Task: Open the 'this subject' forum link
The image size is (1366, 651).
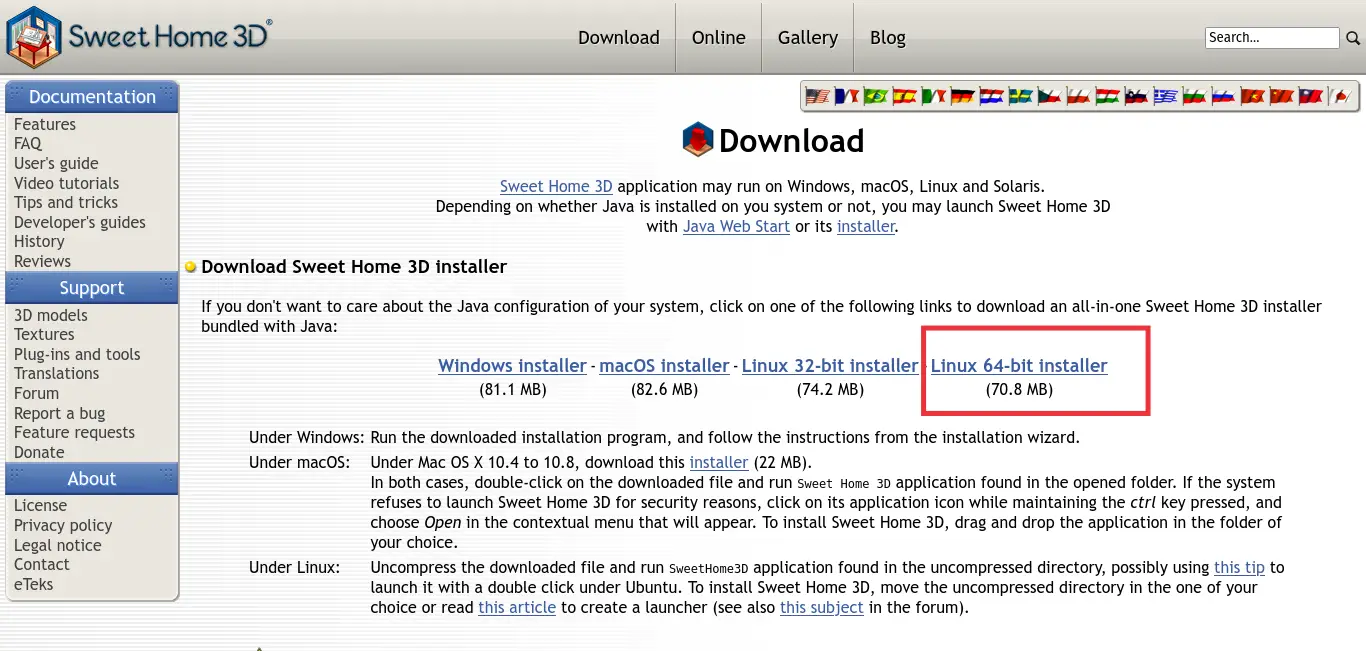Action: [822, 607]
